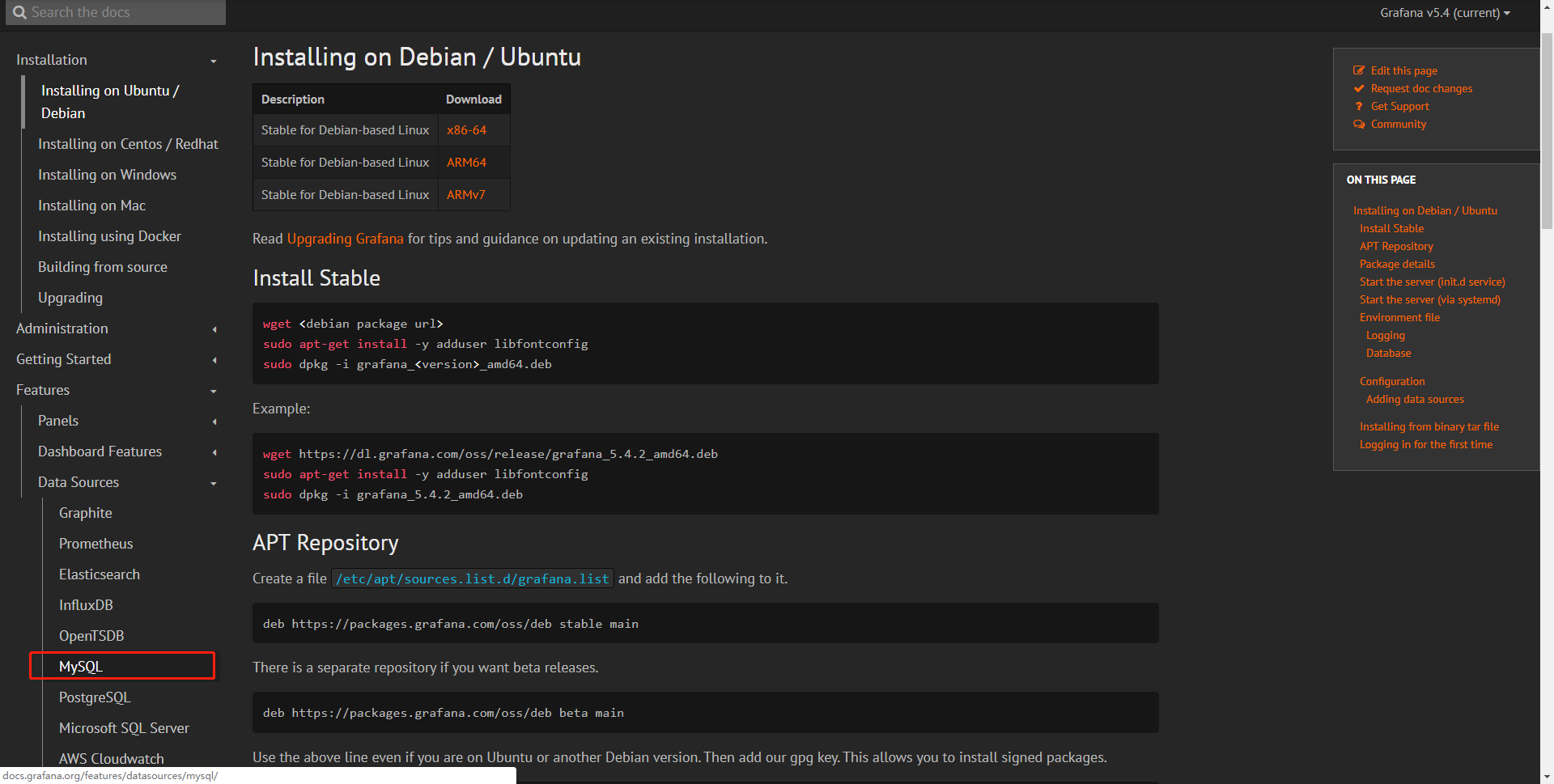
Task: Expand the Panels submenu arrow
Action: tap(214, 422)
